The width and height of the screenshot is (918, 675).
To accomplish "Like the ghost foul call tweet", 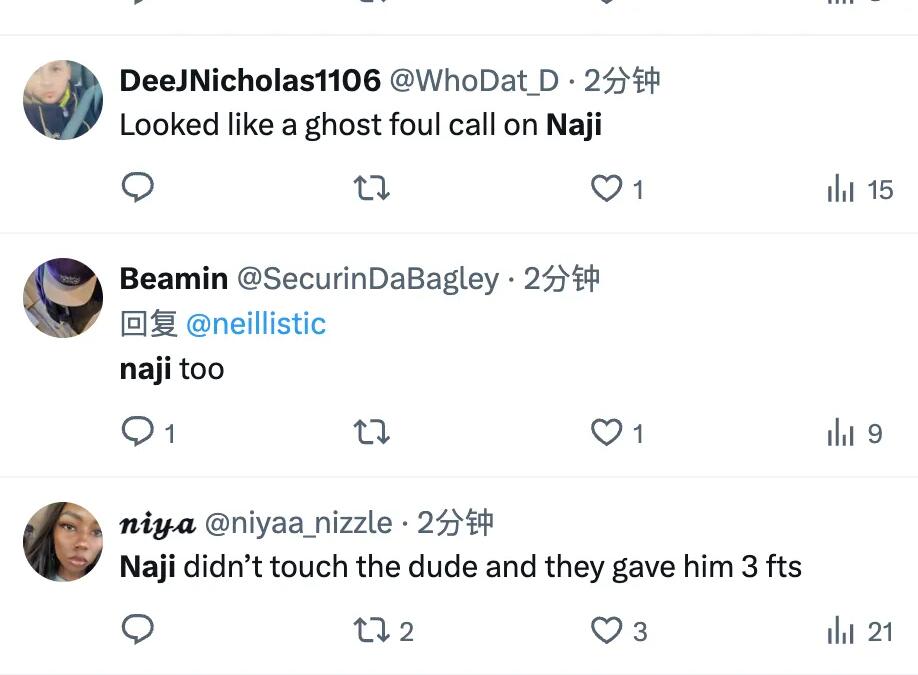I will point(607,188).
